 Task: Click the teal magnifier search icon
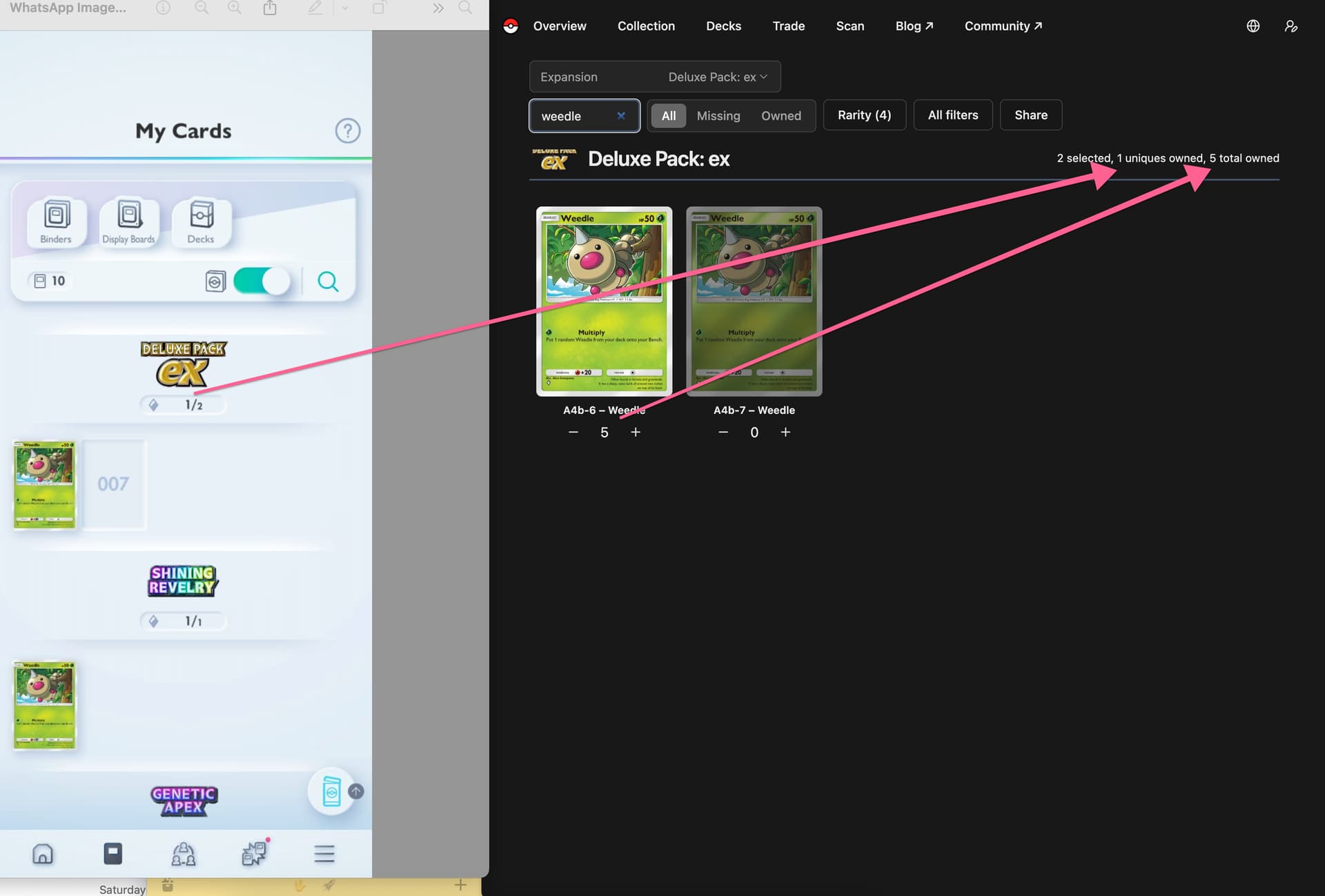[x=328, y=281]
